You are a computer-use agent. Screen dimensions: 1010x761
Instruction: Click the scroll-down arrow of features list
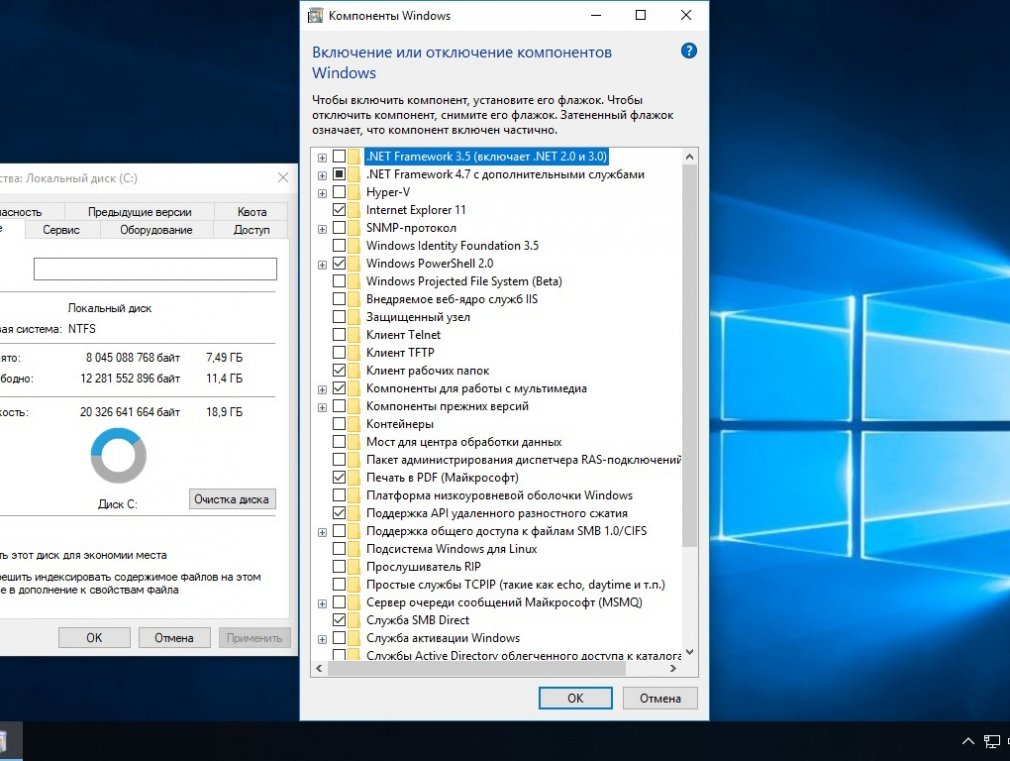[689, 652]
